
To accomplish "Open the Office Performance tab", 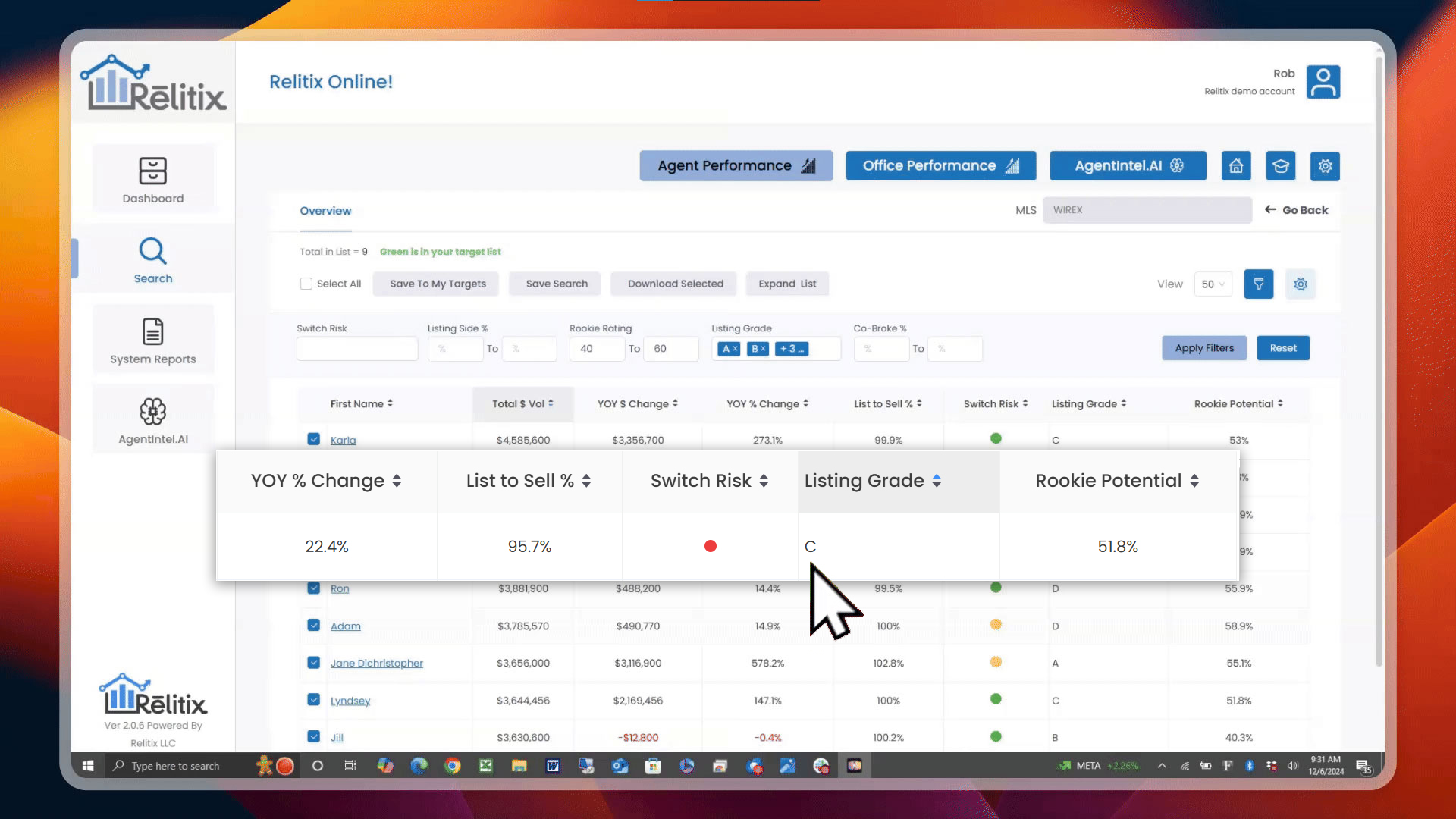I will [941, 166].
